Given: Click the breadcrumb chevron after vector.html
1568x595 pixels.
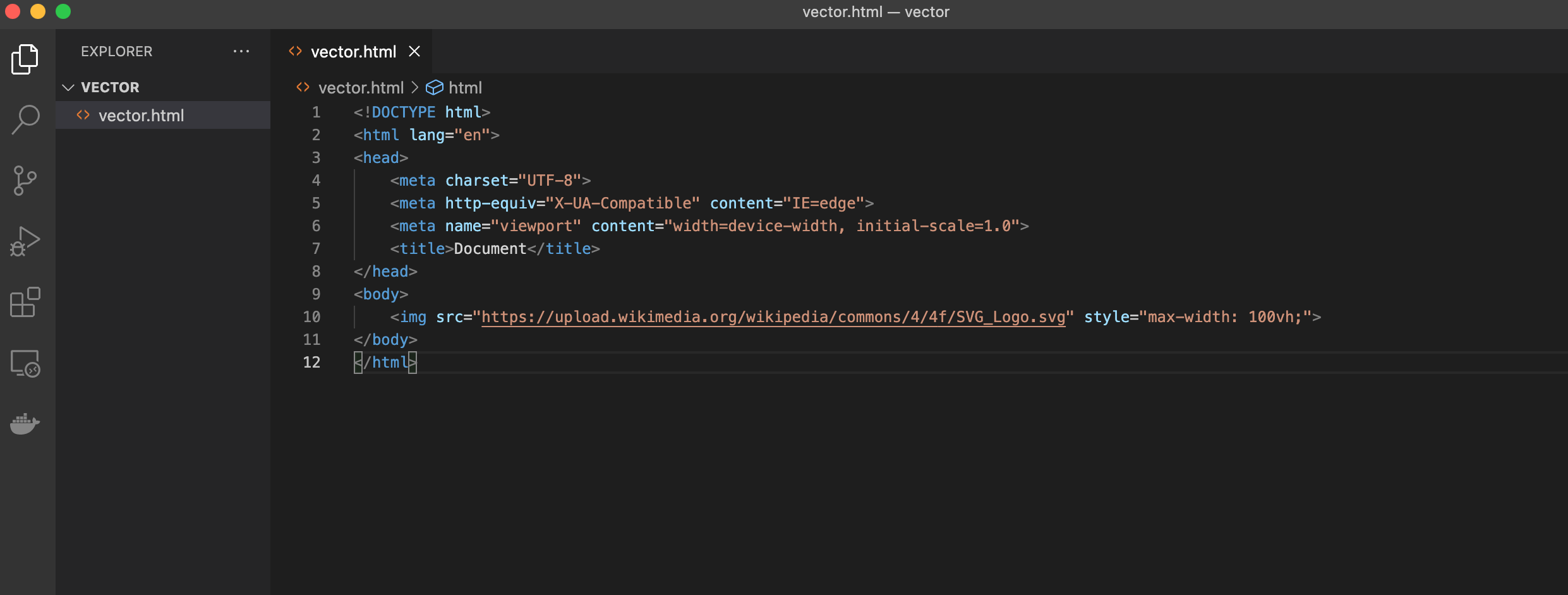Looking at the screenshot, I should pyautogui.click(x=415, y=87).
